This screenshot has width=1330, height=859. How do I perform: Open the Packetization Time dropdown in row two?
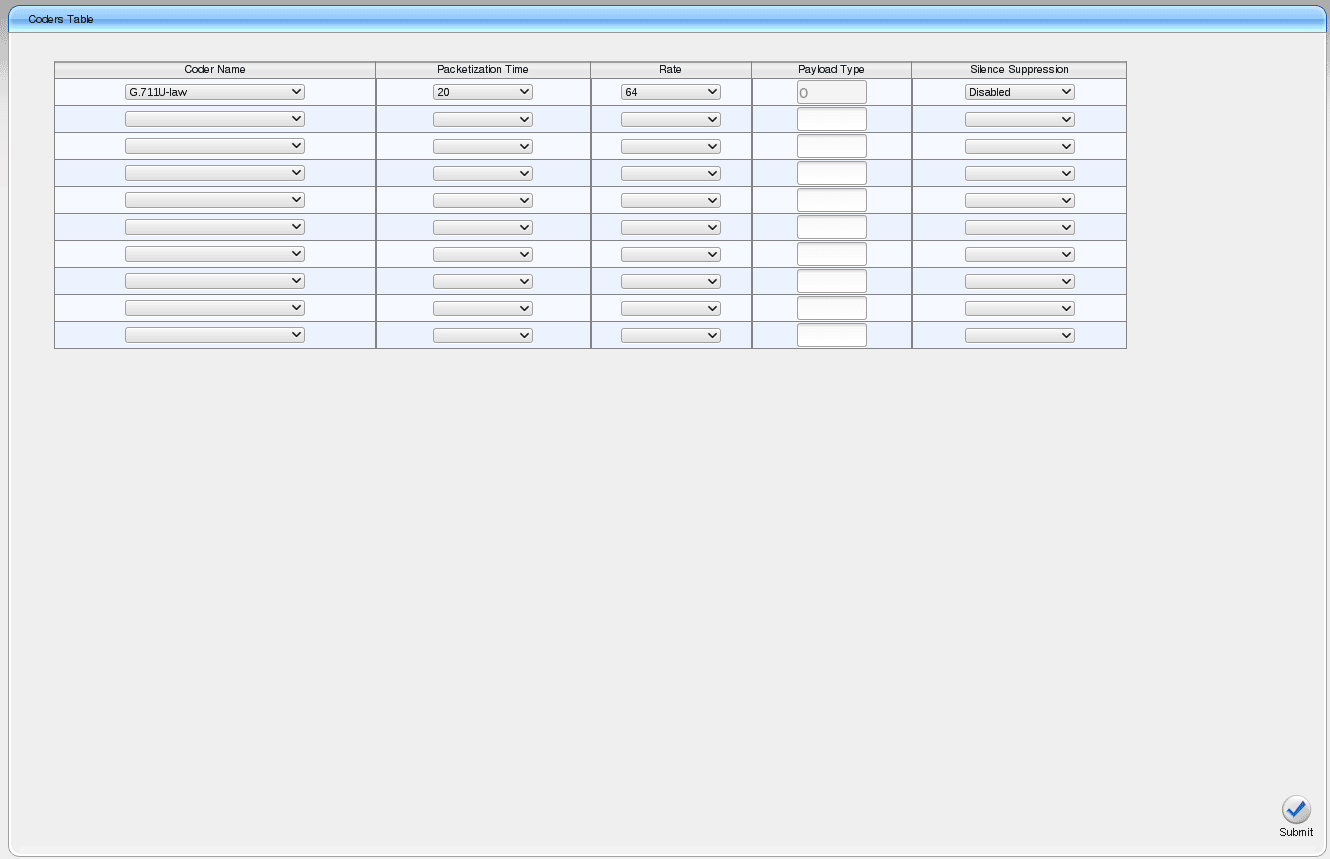483,119
